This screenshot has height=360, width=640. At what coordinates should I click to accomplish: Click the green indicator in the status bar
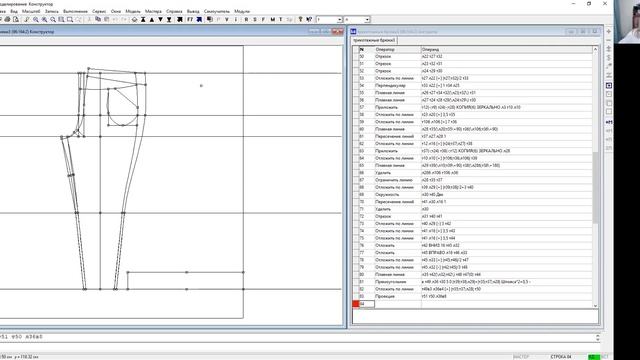pos(594,357)
